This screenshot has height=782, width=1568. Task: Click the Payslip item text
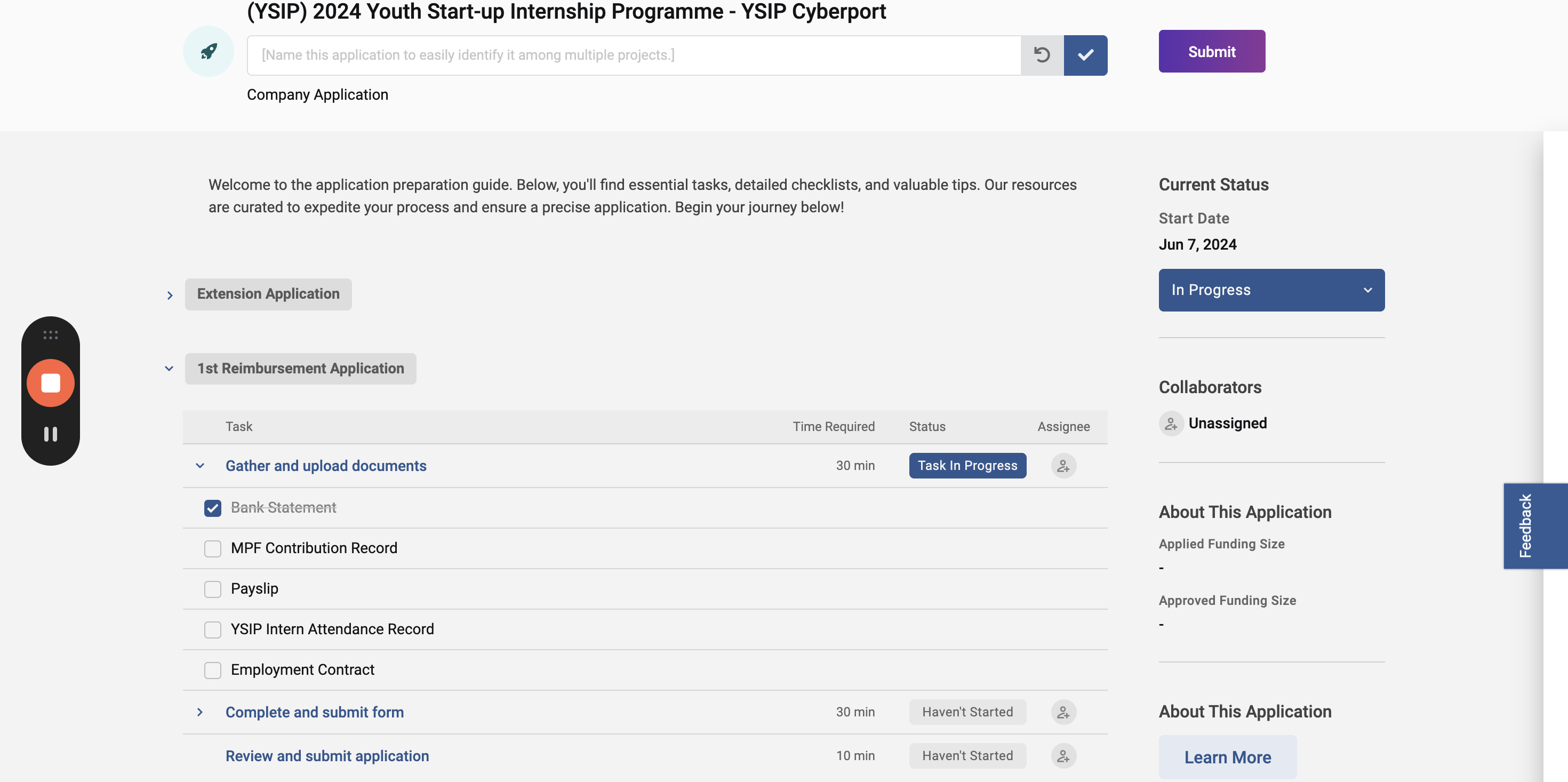click(254, 589)
